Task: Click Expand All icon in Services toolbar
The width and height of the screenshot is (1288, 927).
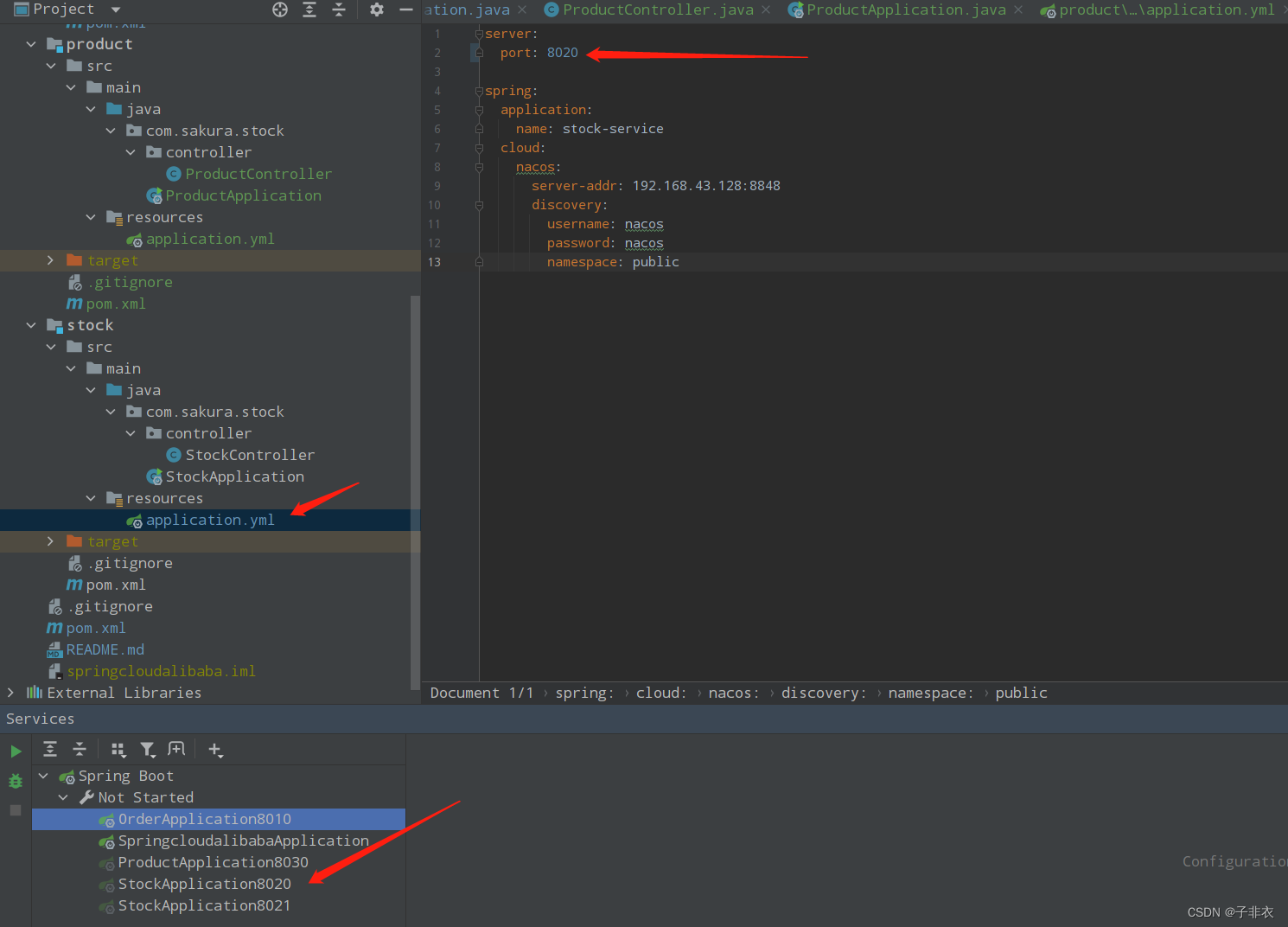Action: tap(49, 749)
